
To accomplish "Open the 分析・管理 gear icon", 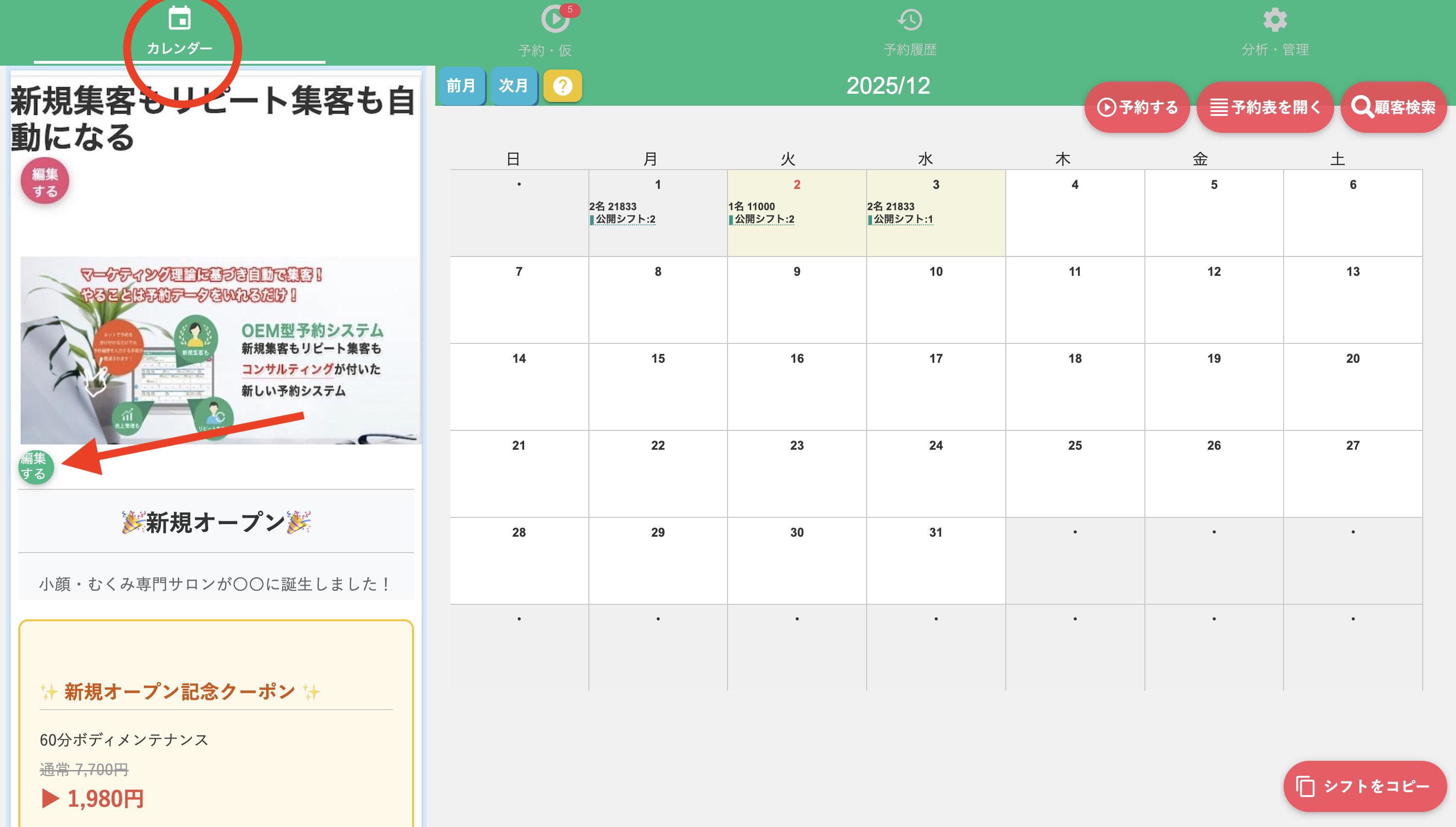I will point(1275,20).
